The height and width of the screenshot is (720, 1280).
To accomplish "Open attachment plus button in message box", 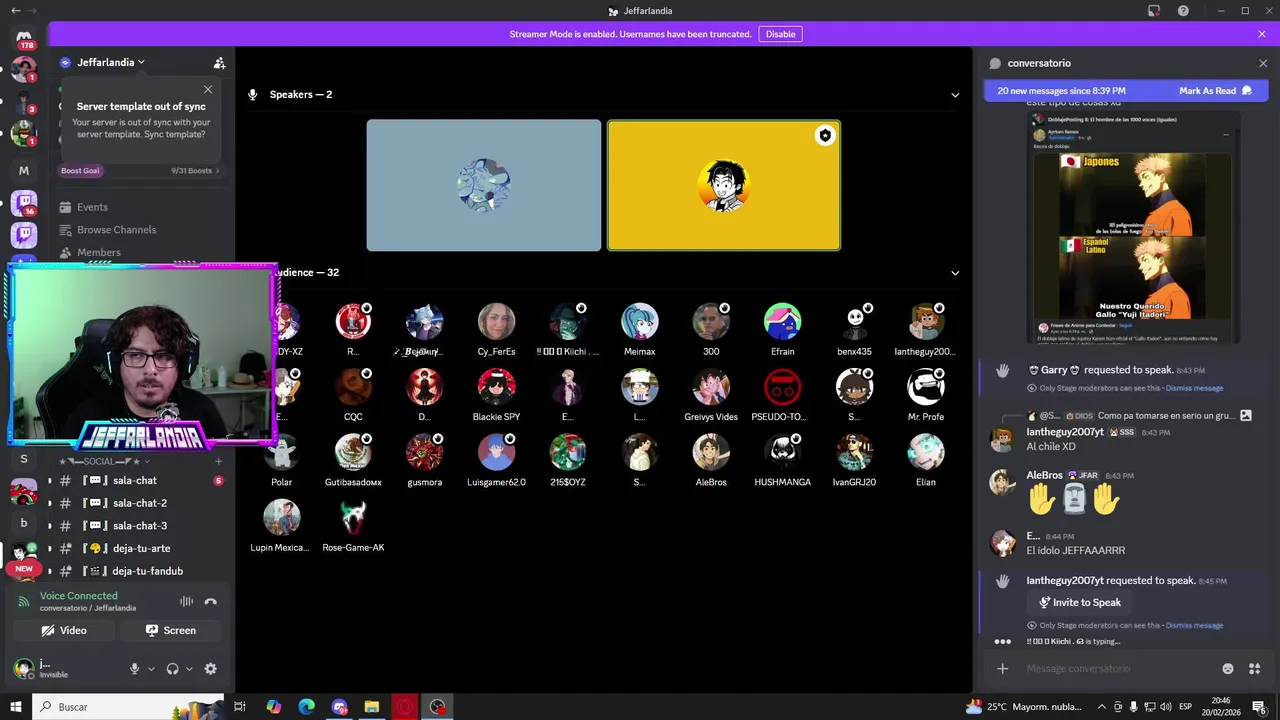I will pos(1002,669).
